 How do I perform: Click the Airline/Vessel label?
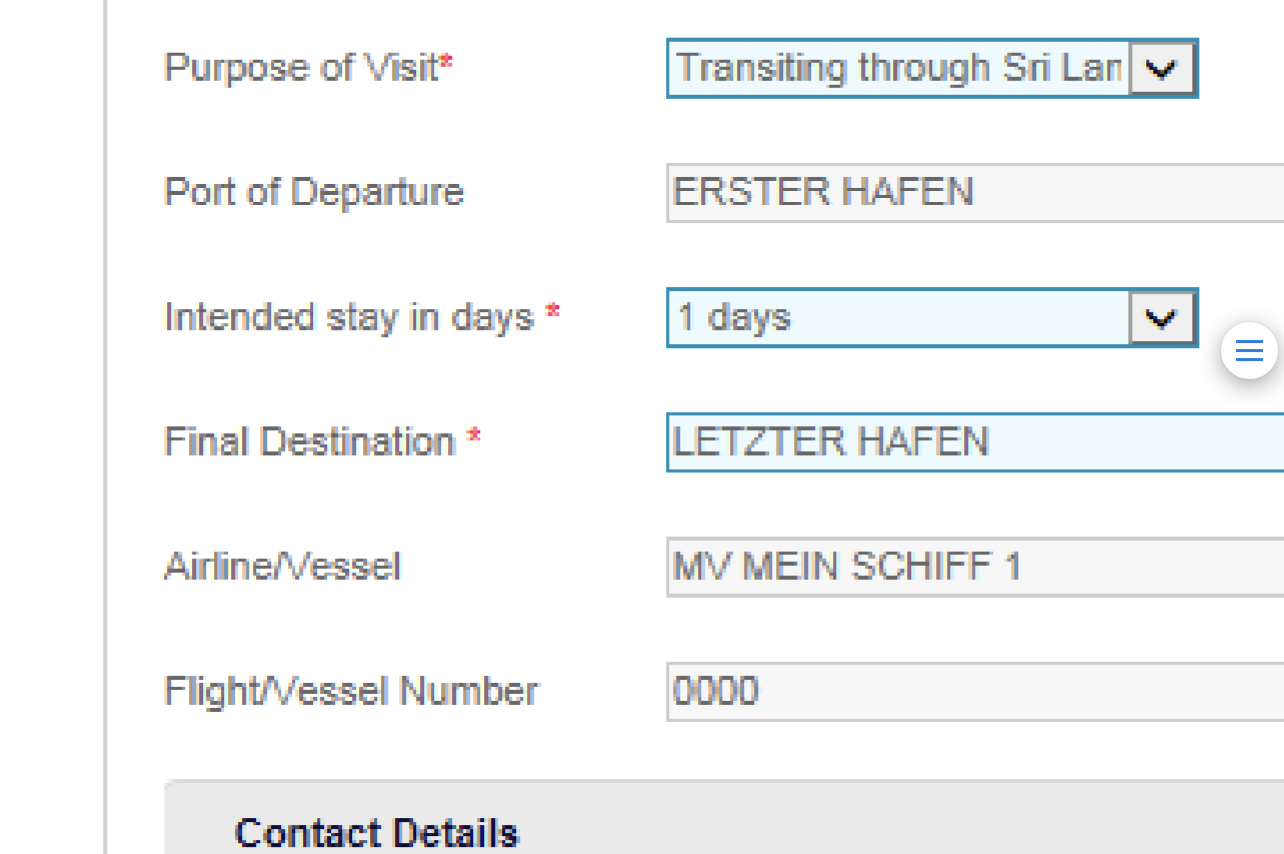pyautogui.click(x=282, y=567)
